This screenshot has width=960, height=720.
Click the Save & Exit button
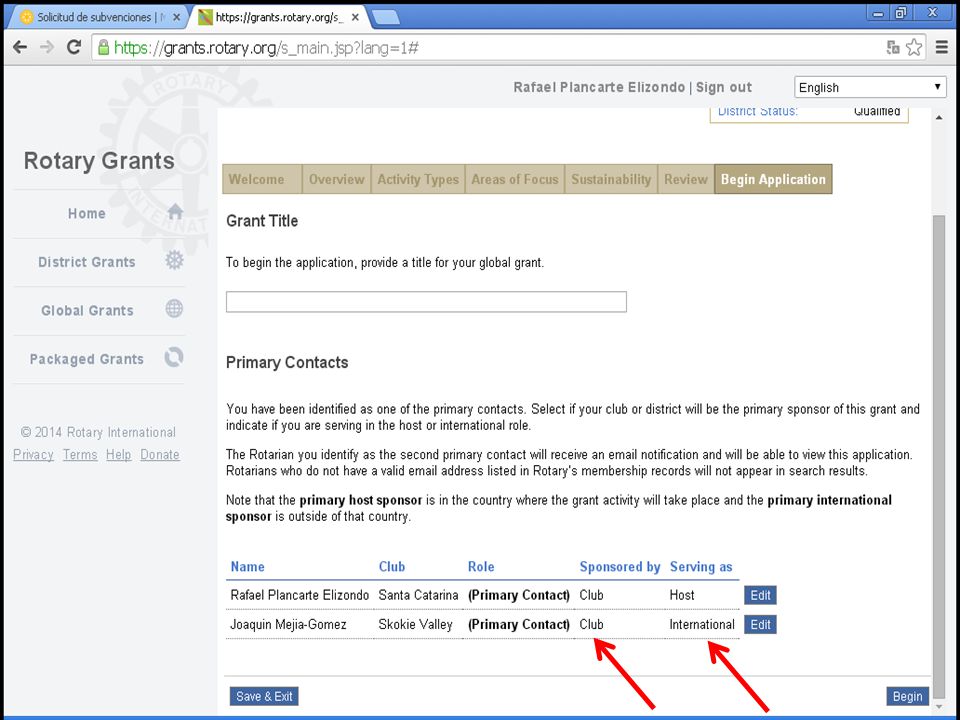264,696
